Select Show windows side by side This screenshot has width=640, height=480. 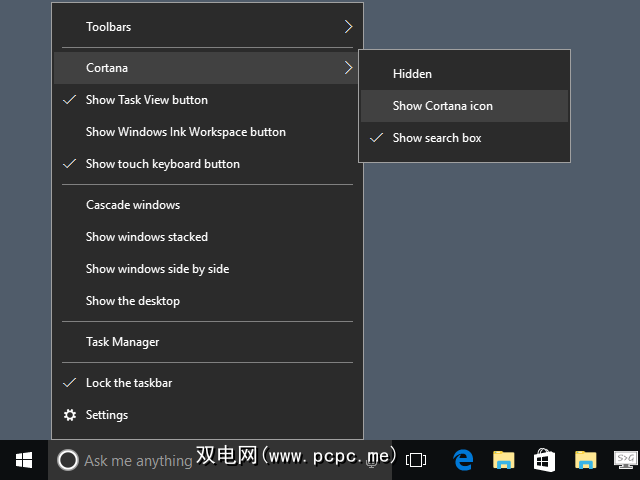157,269
